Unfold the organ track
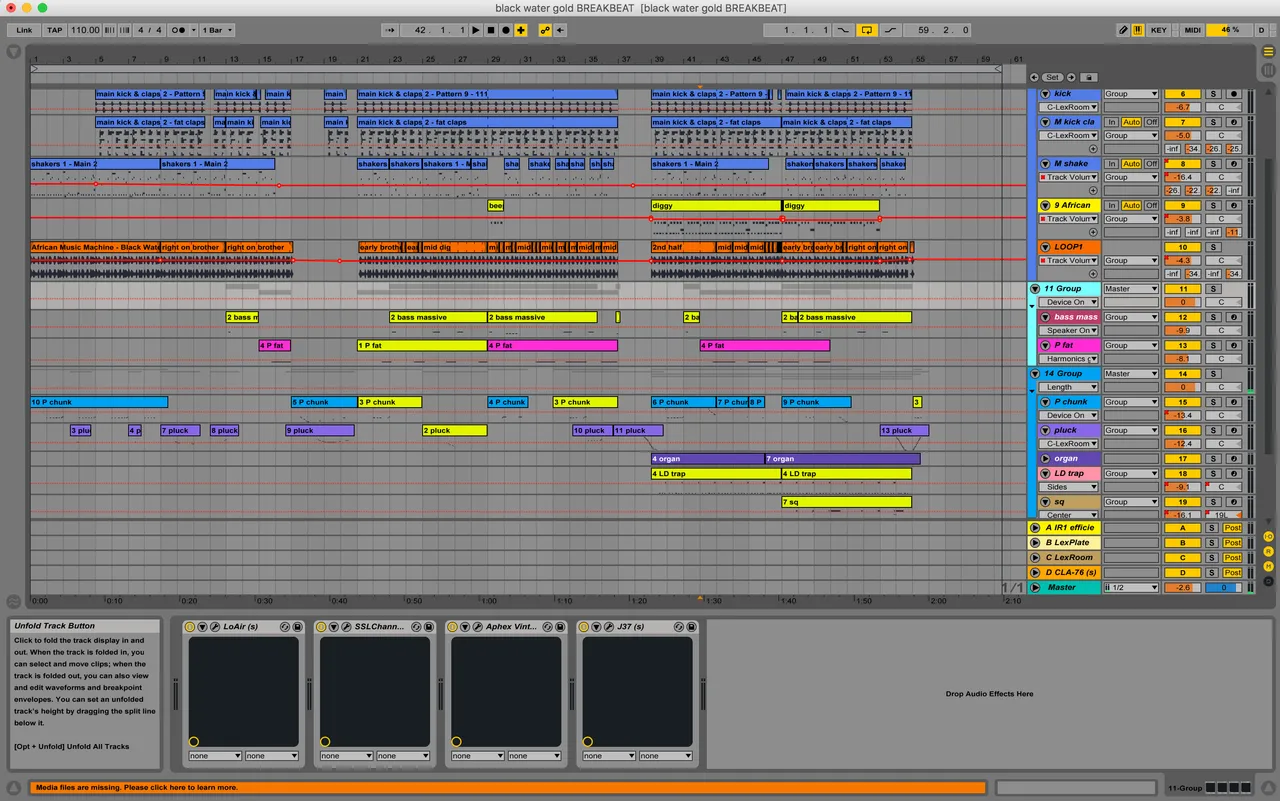The height and width of the screenshot is (801, 1280). [x=1045, y=459]
